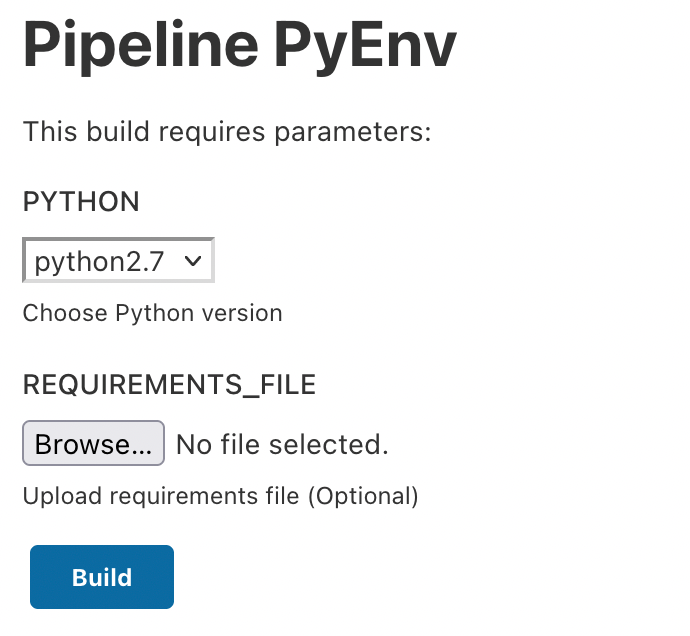Click the word "Upload" in file hint
Screen dimensions: 690x636
[54, 495]
